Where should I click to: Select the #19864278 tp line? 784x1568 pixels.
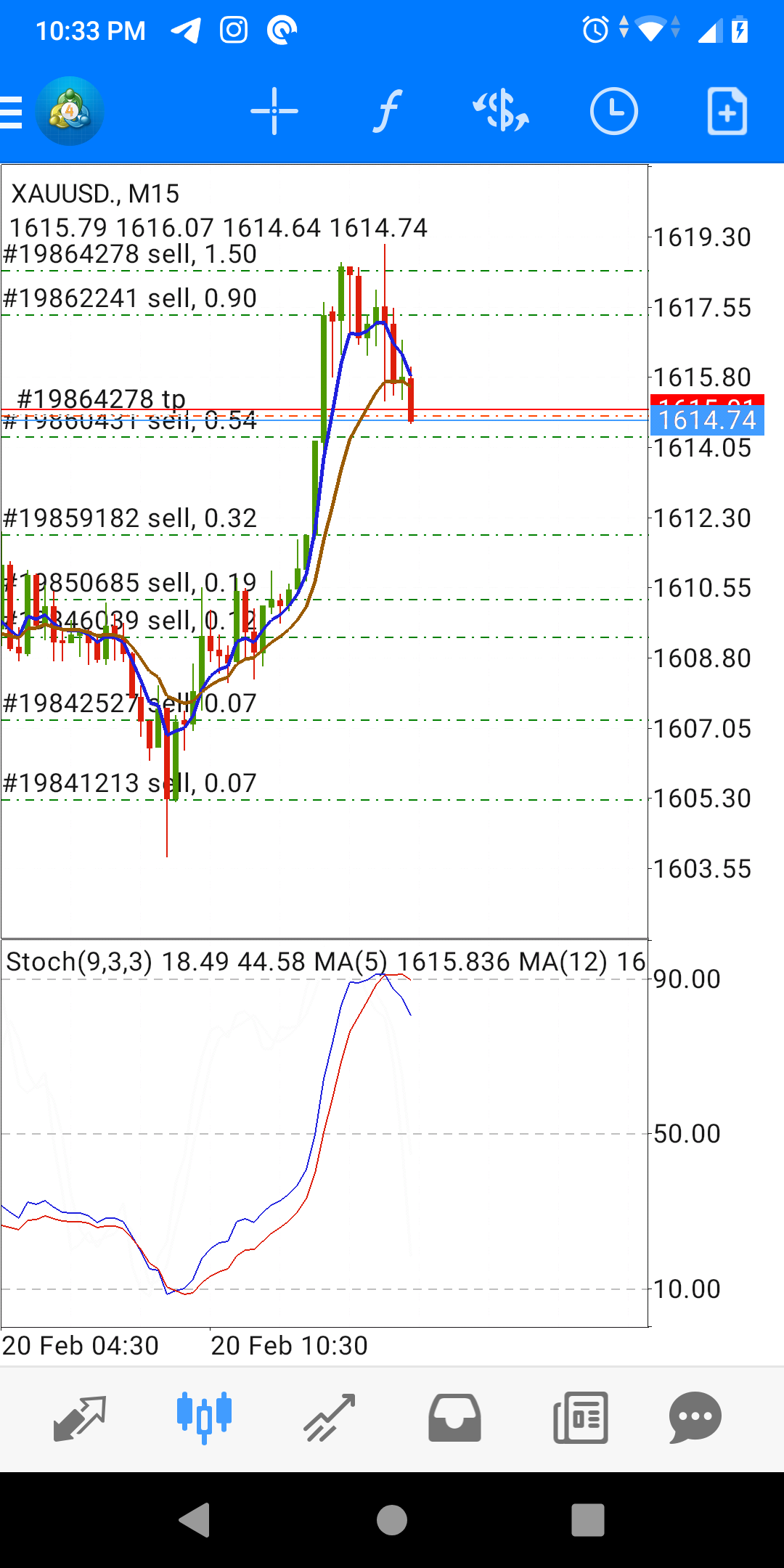[101, 399]
